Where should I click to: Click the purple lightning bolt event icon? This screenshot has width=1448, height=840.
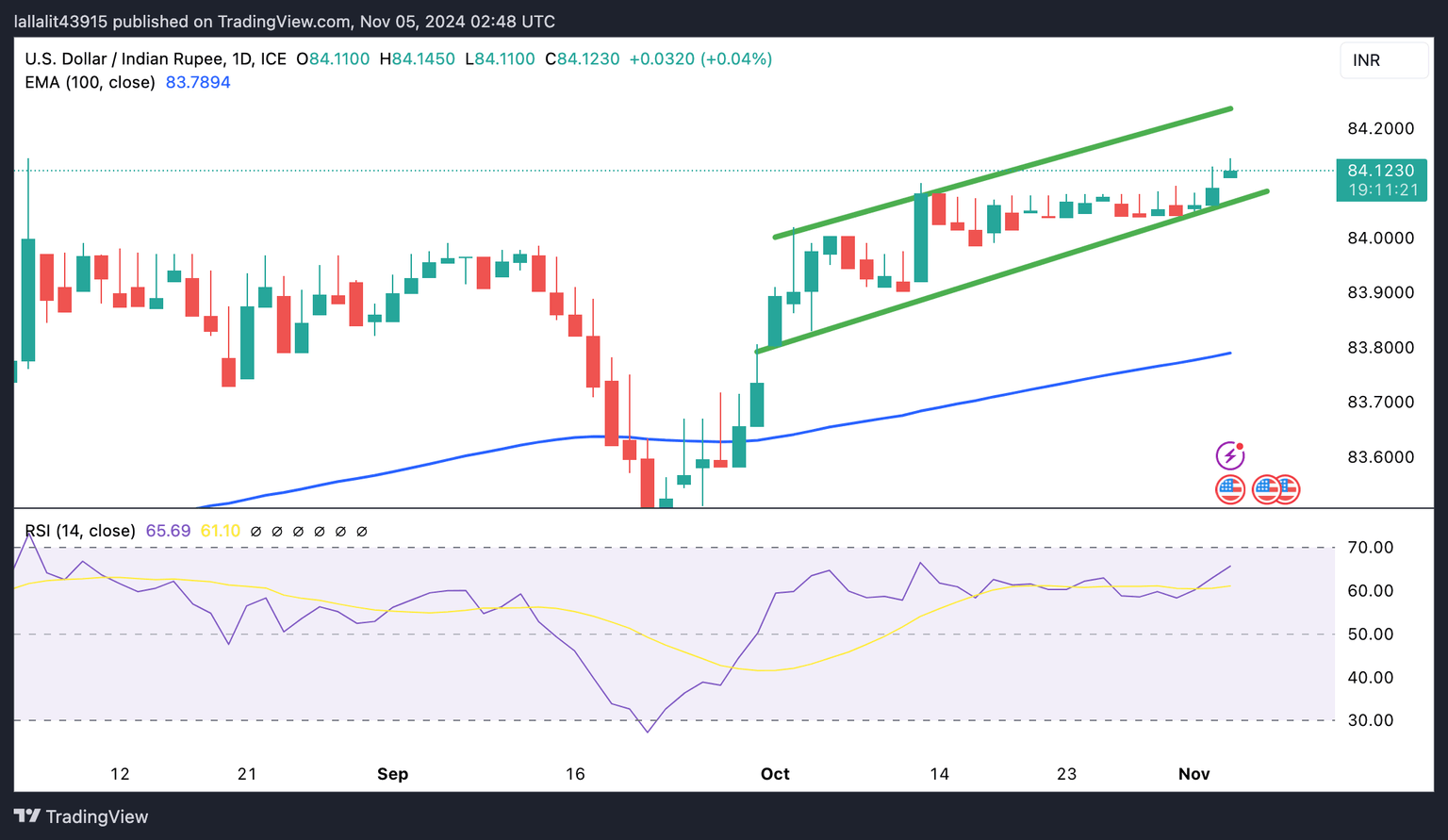(x=1229, y=456)
